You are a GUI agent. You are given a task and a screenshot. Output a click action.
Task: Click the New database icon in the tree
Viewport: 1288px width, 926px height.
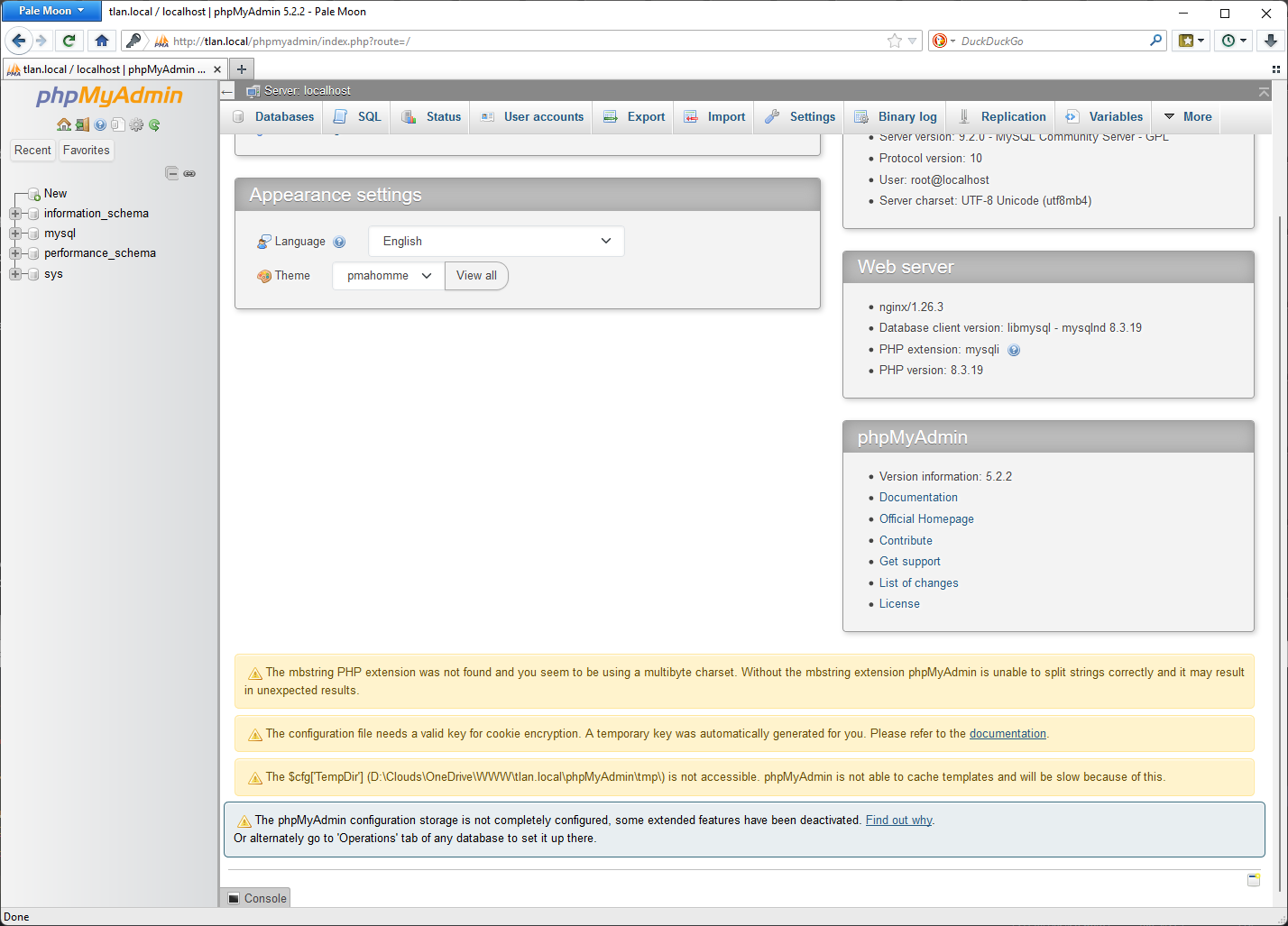34,194
